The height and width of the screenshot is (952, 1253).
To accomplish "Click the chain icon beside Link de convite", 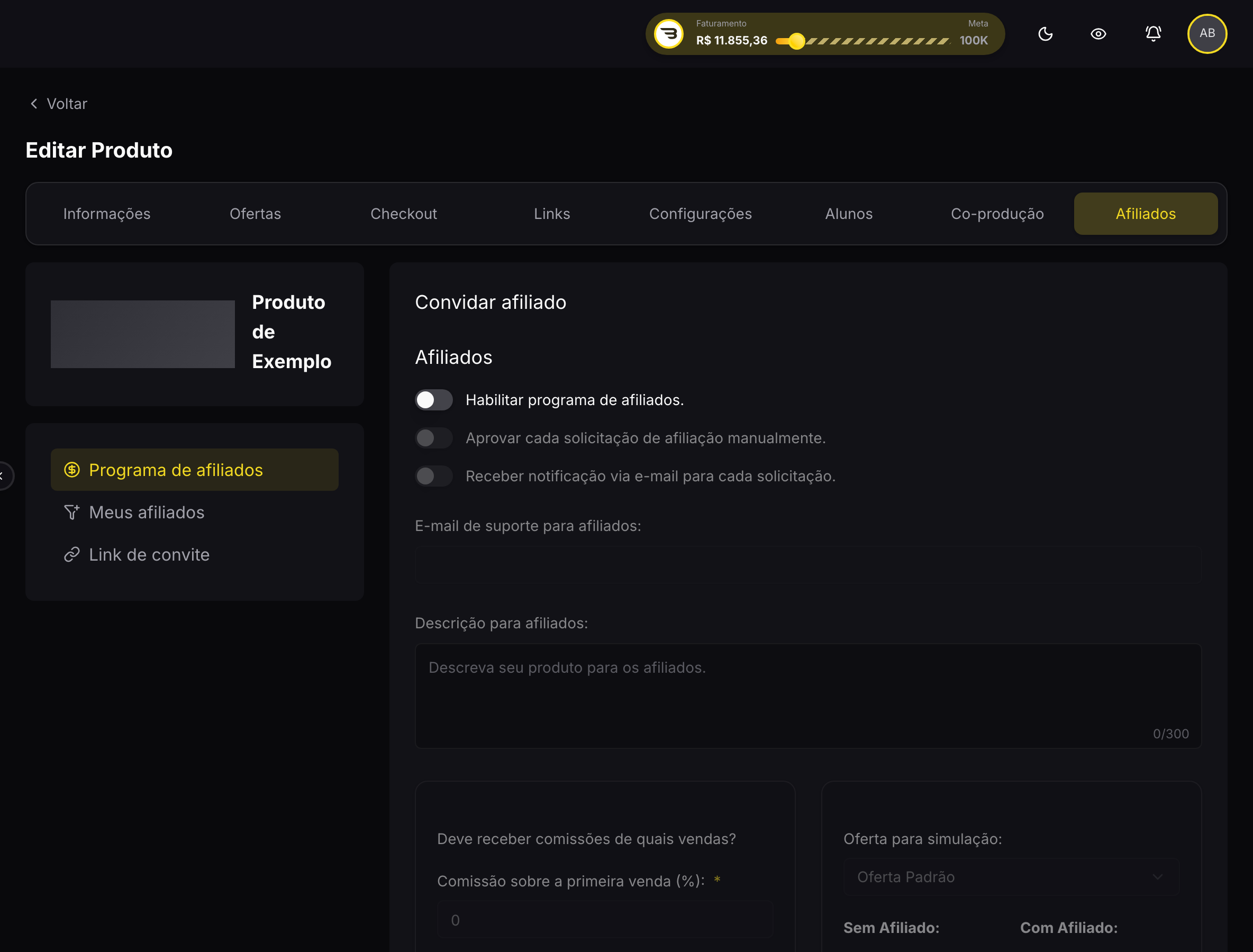I will tap(72, 554).
